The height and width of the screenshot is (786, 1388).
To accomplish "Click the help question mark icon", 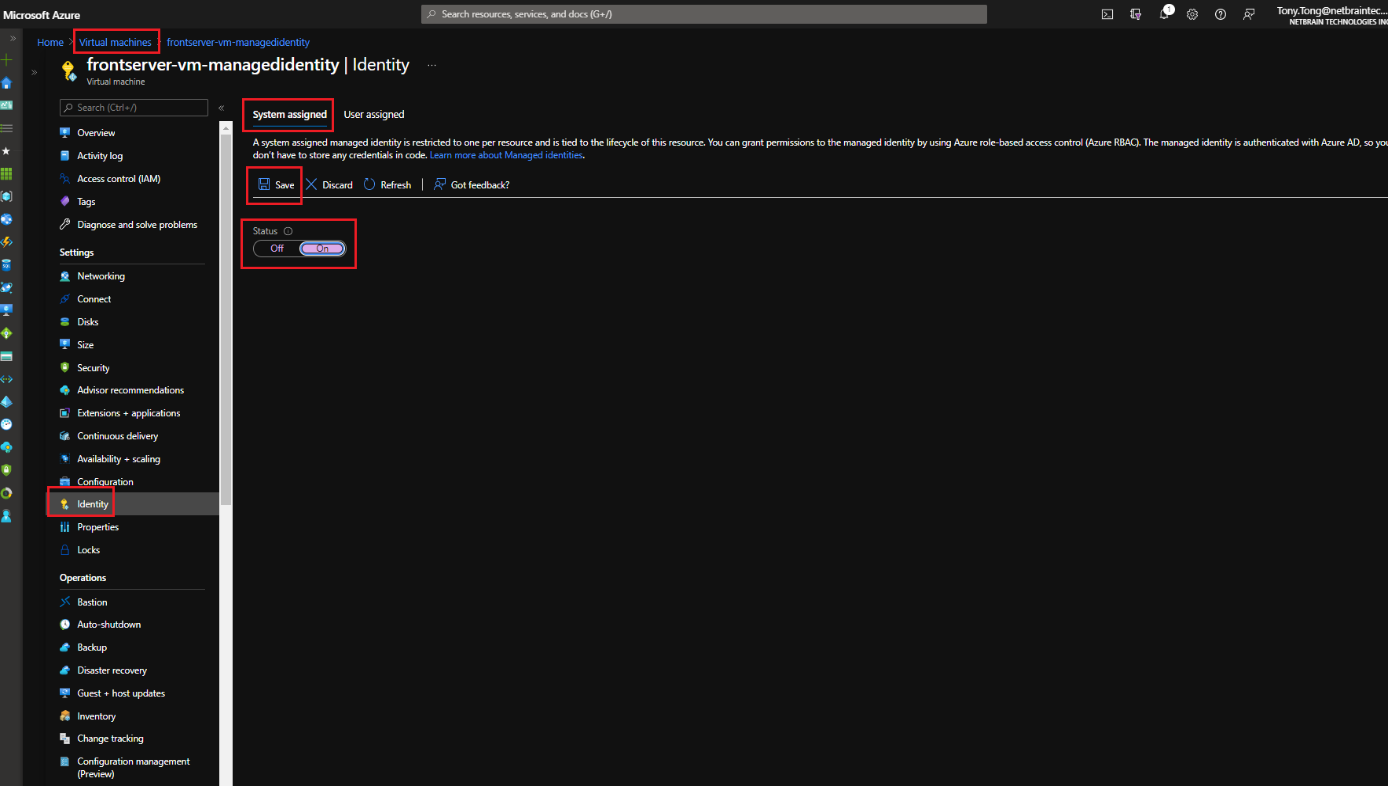I will (1220, 14).
